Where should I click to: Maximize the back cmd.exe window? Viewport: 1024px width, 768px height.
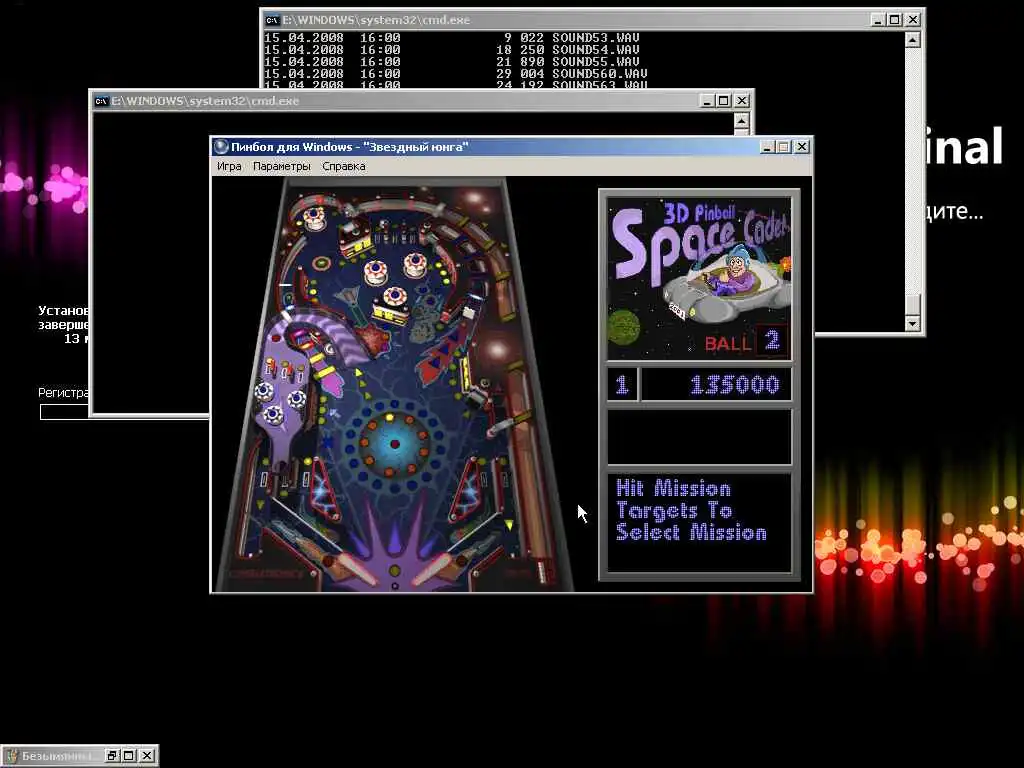point(895,20)
